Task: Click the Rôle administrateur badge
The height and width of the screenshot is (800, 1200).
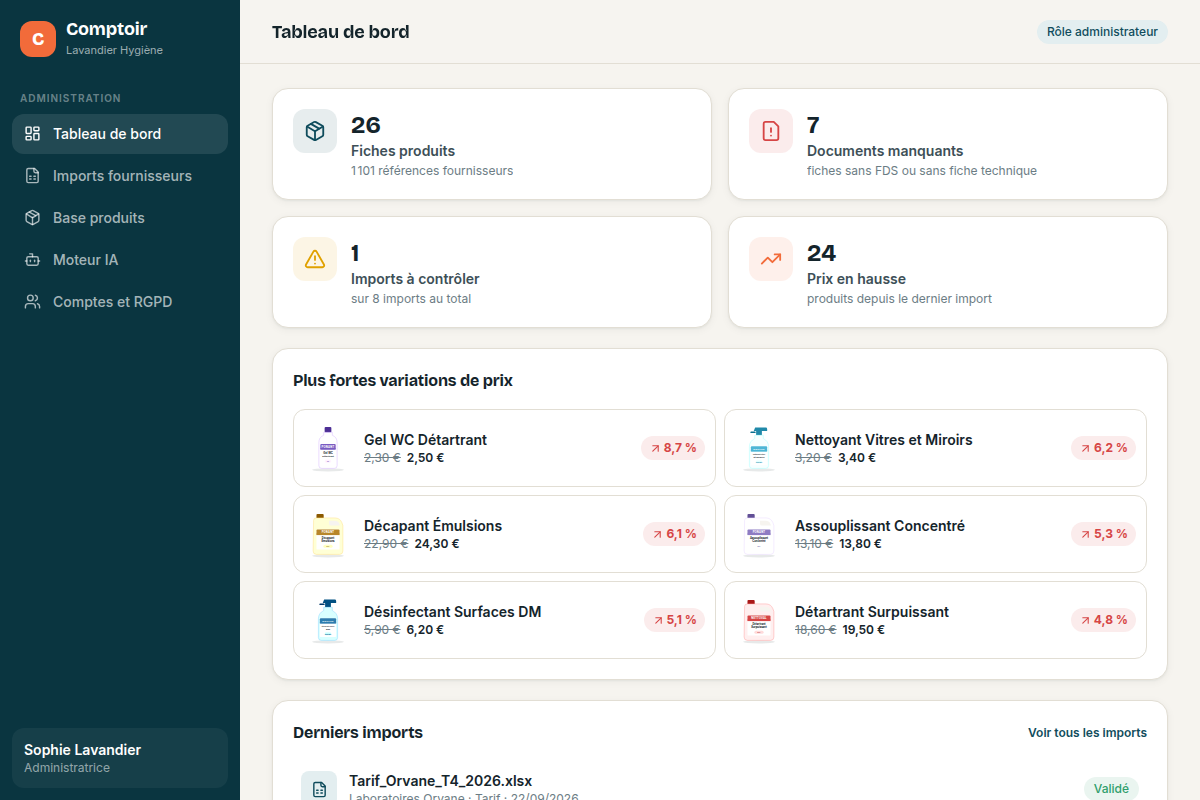Action: pyautogui.click(x=1102, y=32)
